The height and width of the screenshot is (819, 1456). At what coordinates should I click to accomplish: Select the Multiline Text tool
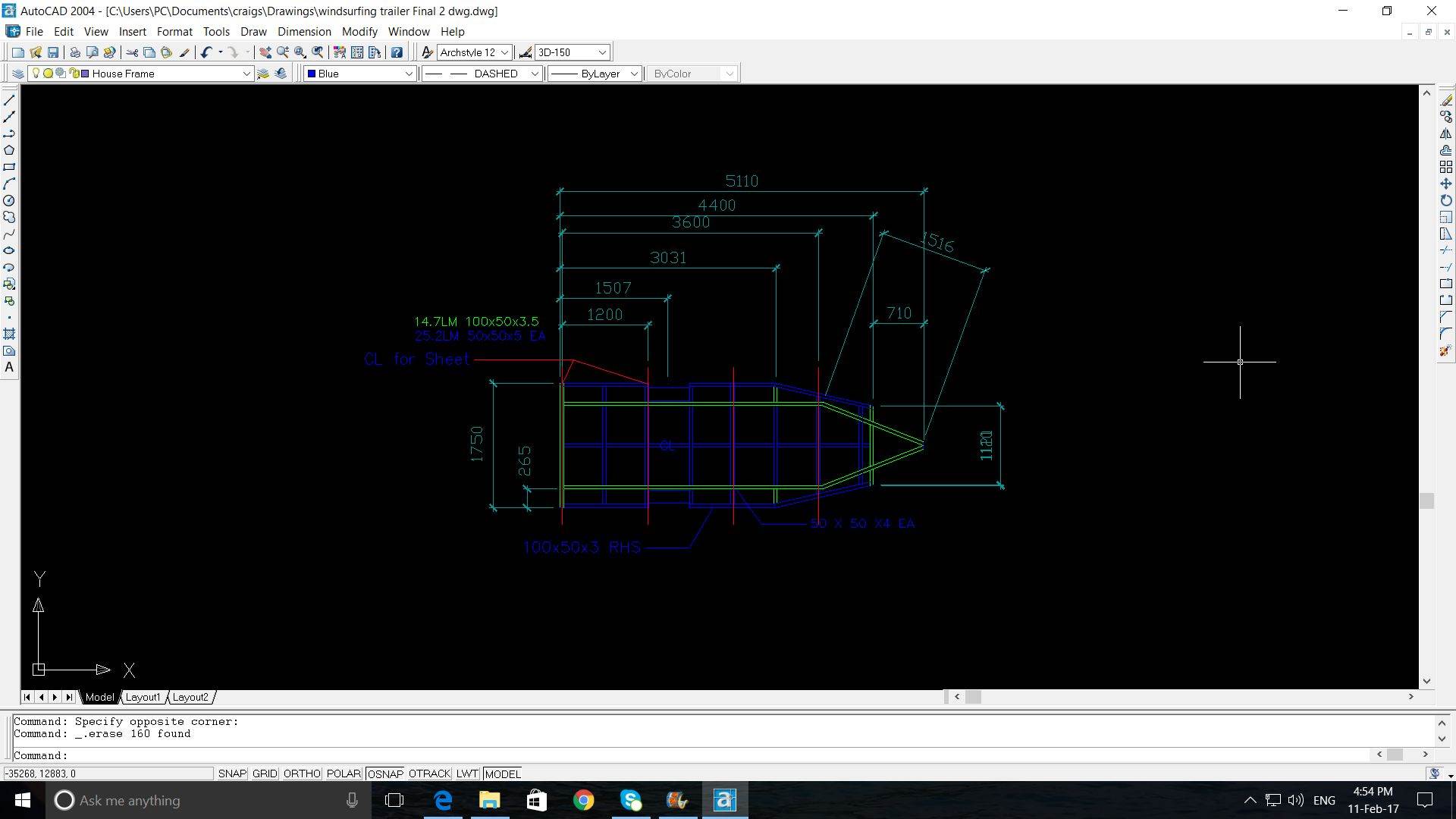pyautogui.click(x=9, y=368)
